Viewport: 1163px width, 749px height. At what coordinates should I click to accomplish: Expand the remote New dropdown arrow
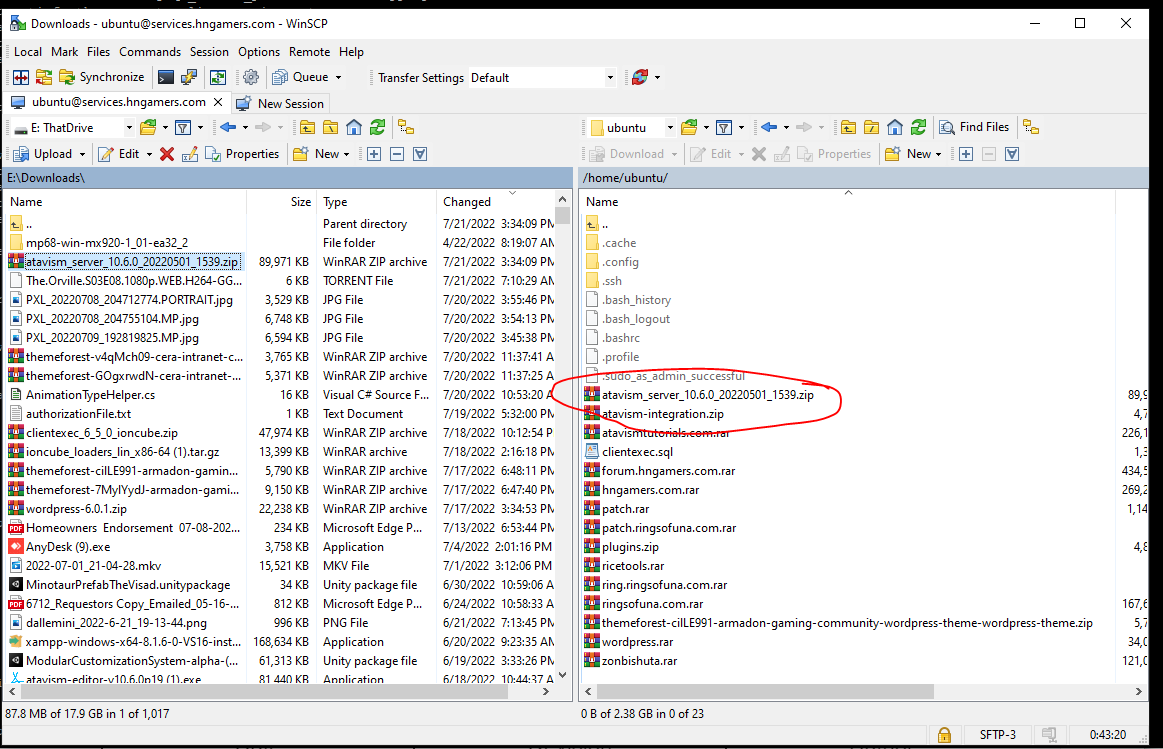tap(938, 154)
